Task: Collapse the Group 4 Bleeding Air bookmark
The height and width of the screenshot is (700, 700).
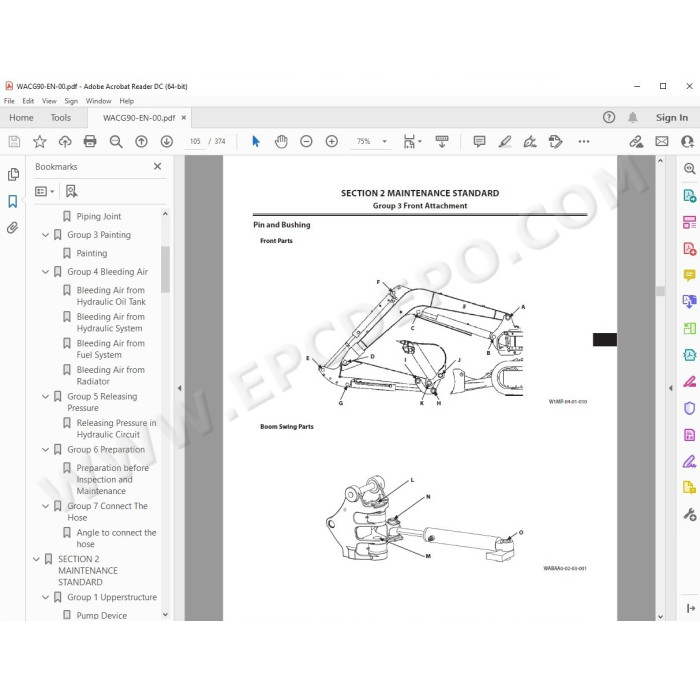Action: [45, 272]
